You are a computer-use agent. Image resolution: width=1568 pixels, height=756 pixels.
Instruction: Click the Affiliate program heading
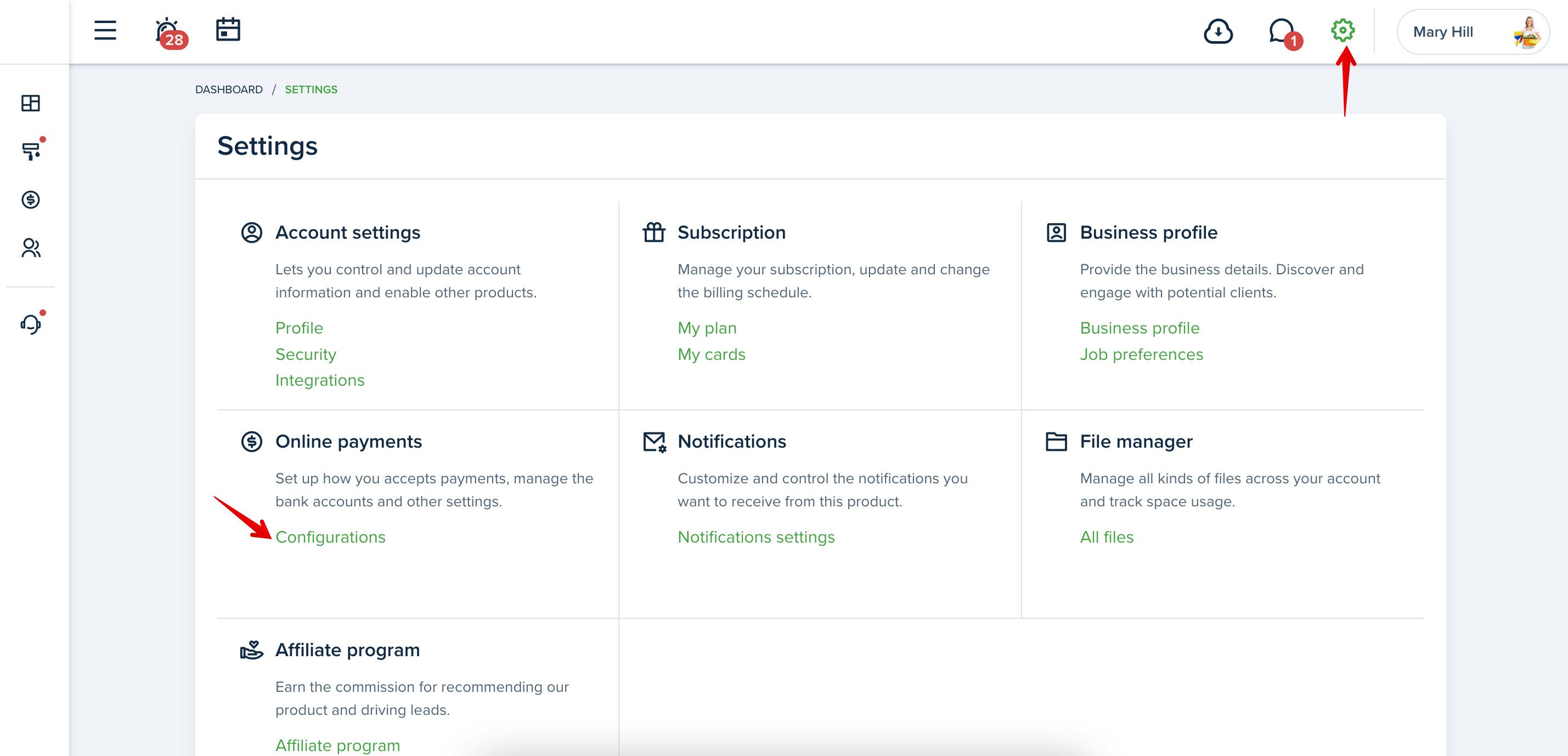(347, 650)
